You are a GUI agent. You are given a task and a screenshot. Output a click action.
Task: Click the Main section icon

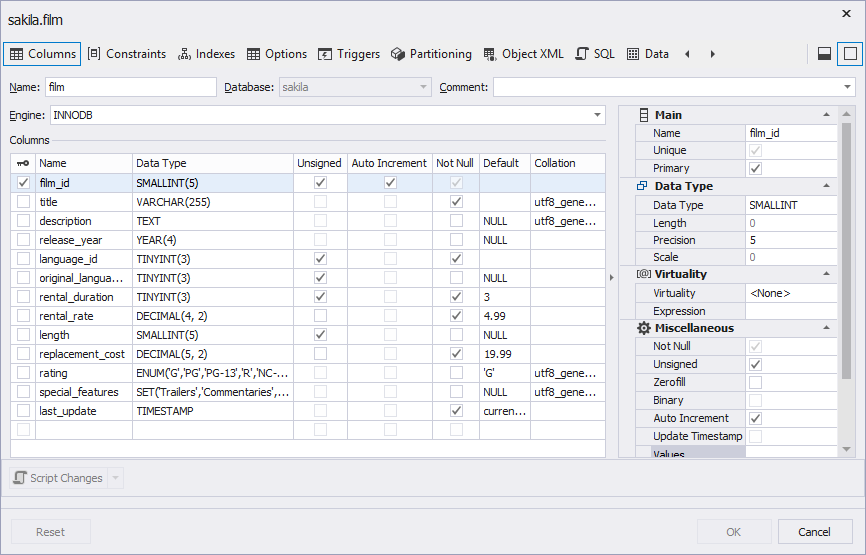(643, 115)
